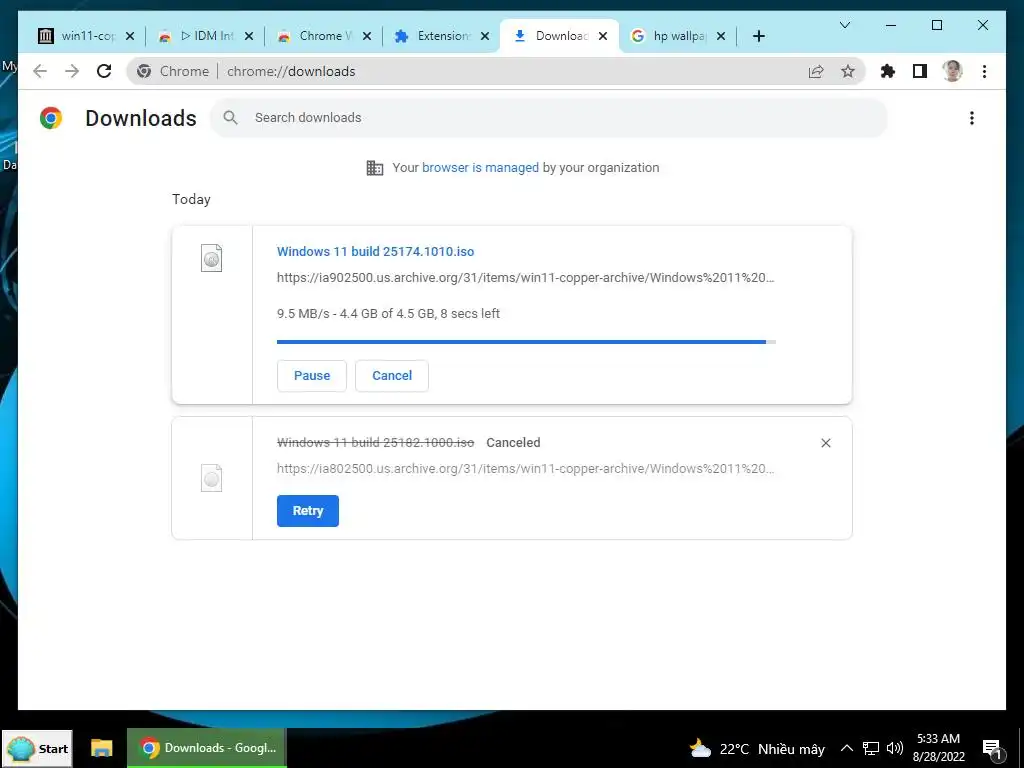Click file icon for canceled 25182.1000.iso

click(212, 478)
